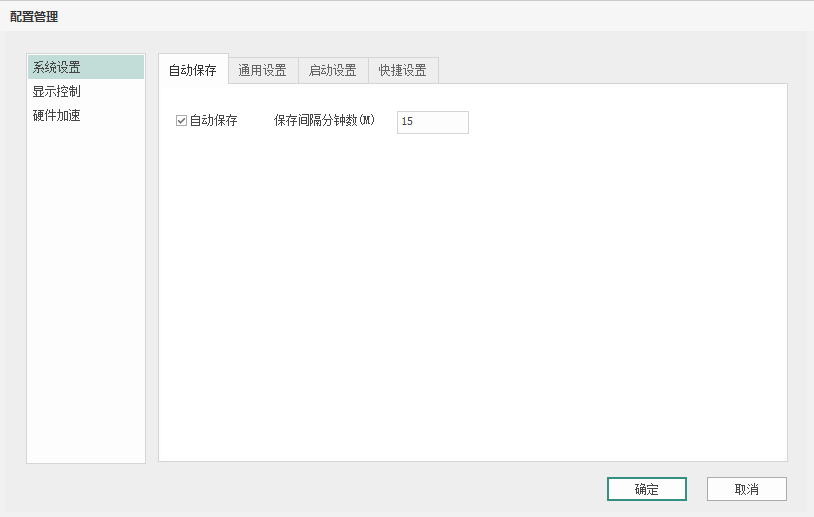Switch to the 通用设置 tab
Image resolution: width=814 pixels, height=517 pixels.
(263, 71)
